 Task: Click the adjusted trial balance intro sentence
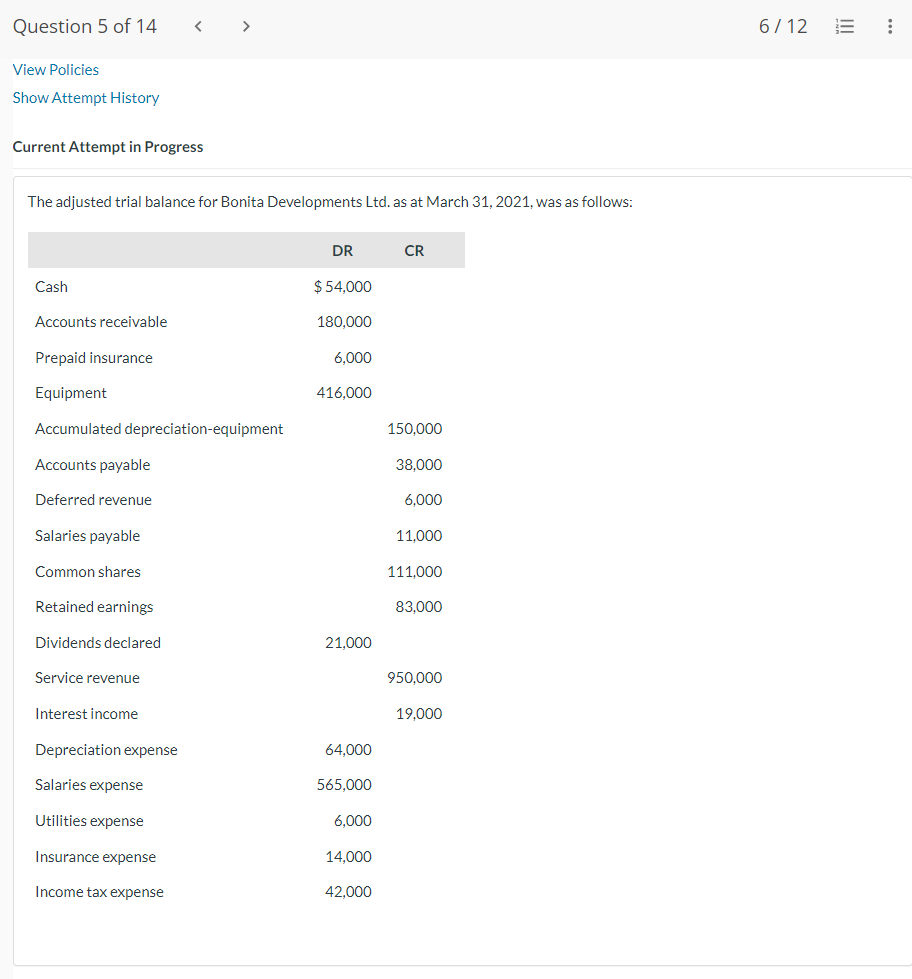click(x=330, y=202)
